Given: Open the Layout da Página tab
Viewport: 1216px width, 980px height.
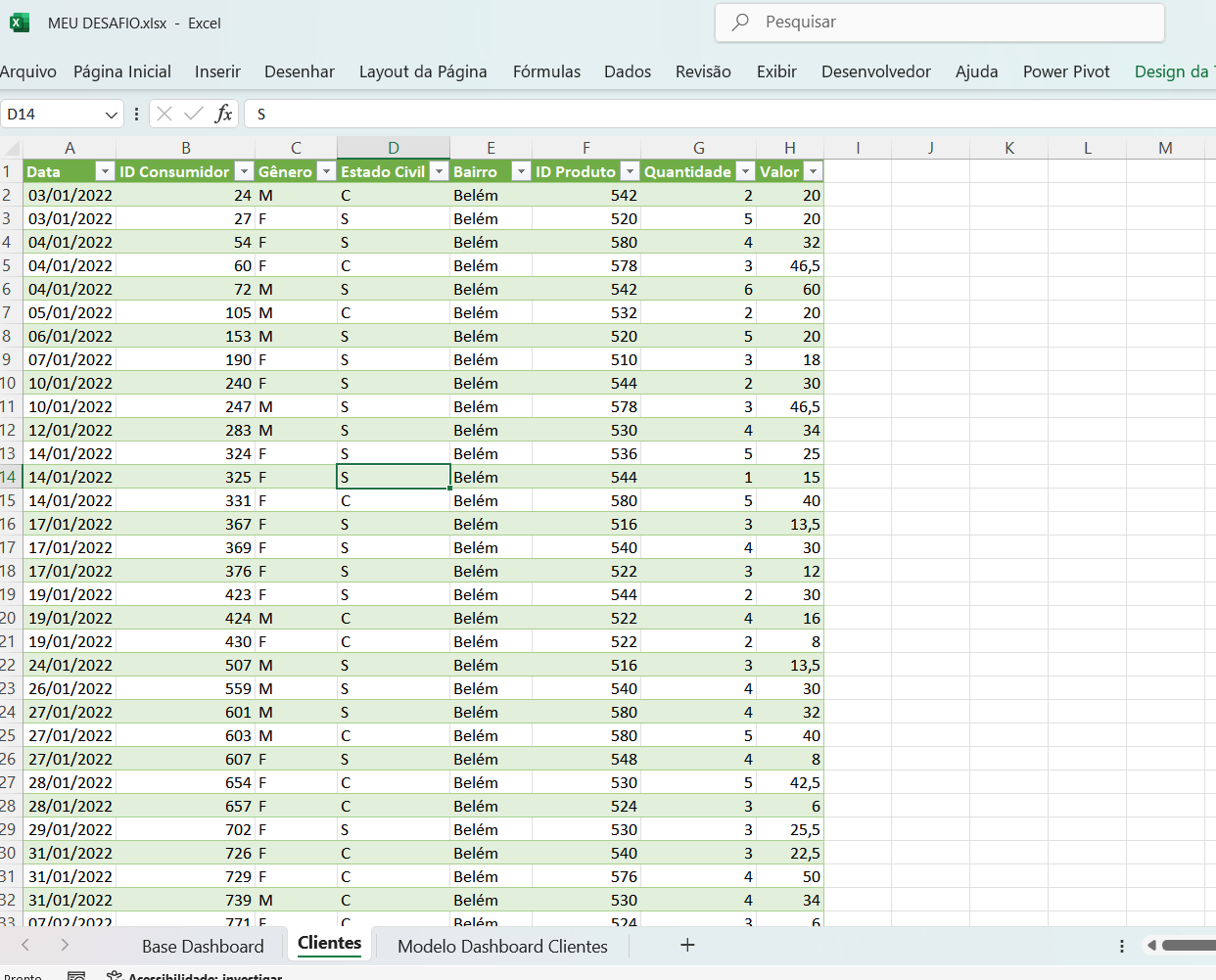Looking at the screenshot, I should (x=423, y=71).
